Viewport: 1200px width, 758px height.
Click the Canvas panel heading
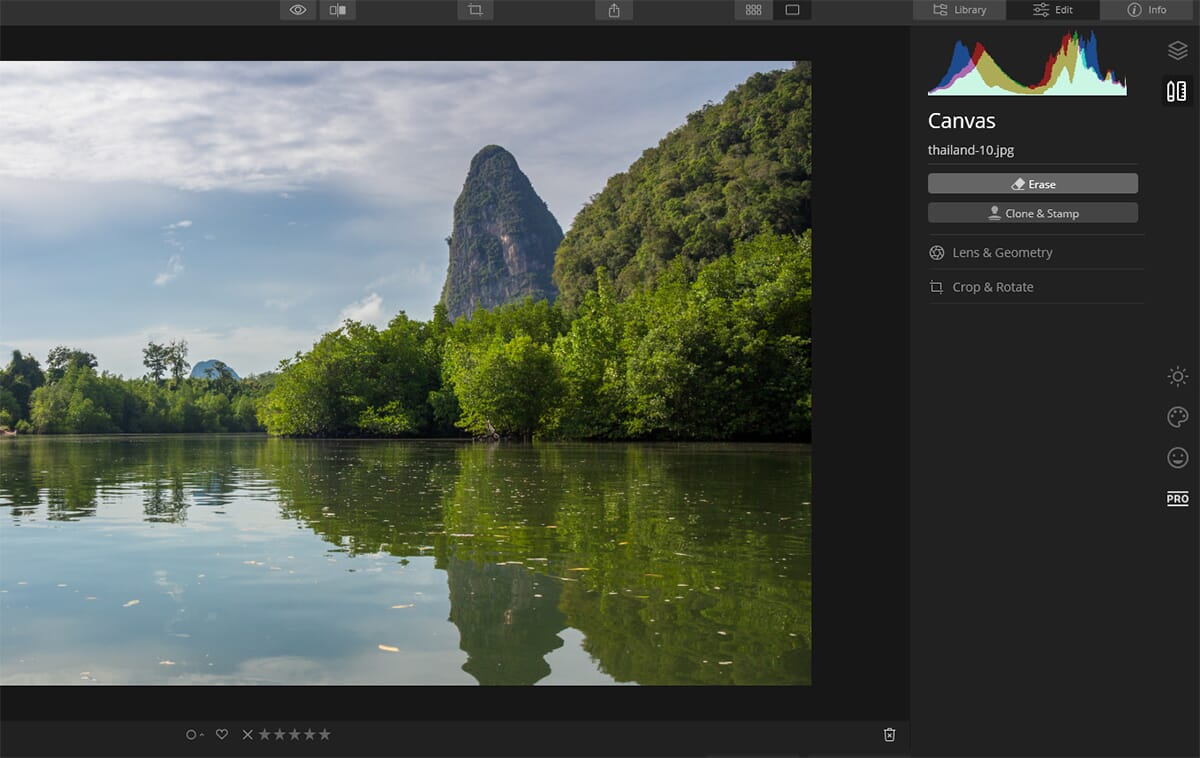click(x=962, y=121)
